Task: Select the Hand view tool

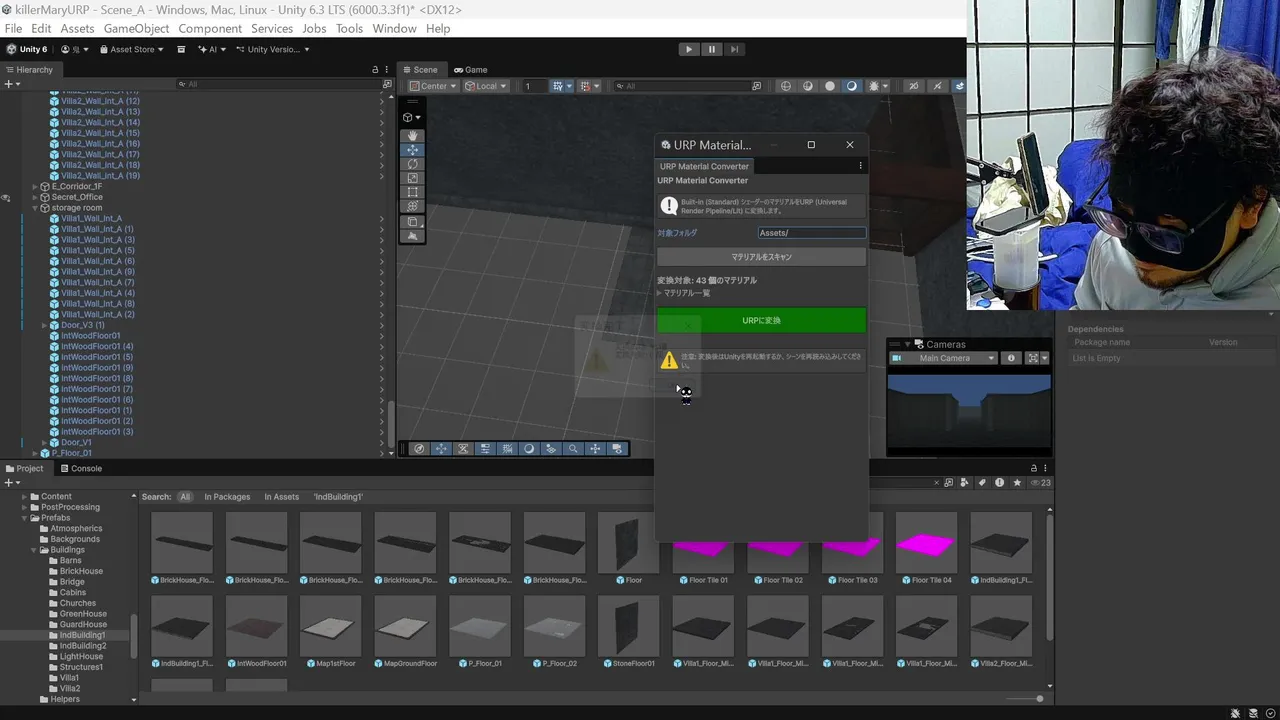Action: pos(413,135)
